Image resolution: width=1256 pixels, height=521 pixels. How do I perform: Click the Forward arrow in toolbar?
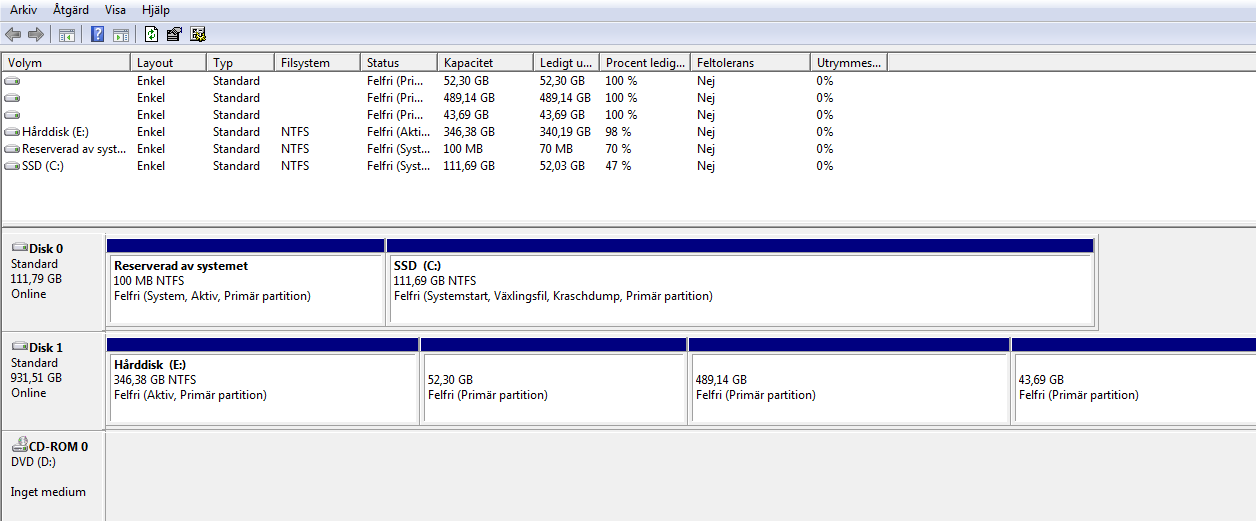pyautogui.click(x=36, y=35)
